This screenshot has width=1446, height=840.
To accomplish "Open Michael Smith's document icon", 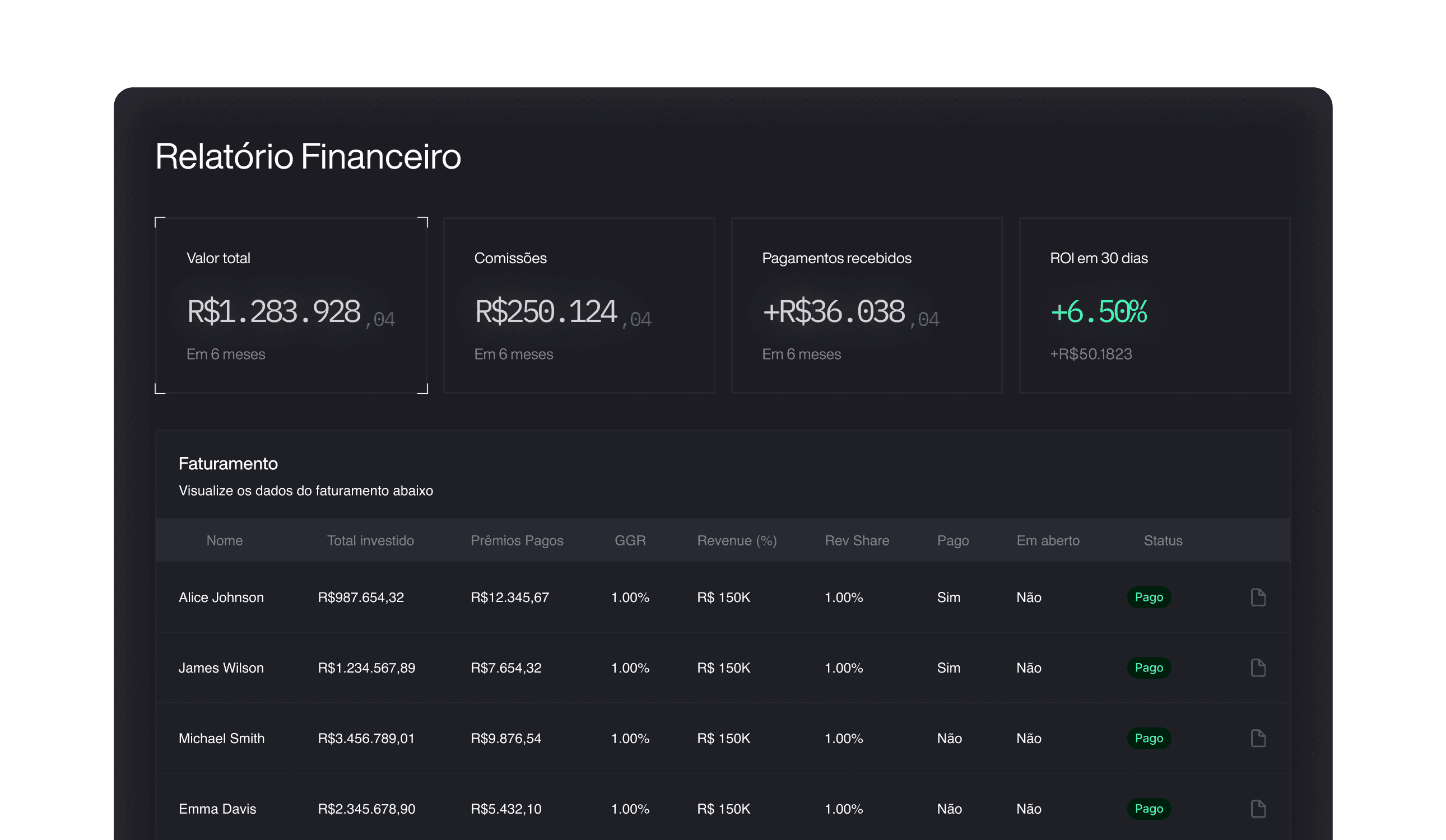I will (1258, 738).
